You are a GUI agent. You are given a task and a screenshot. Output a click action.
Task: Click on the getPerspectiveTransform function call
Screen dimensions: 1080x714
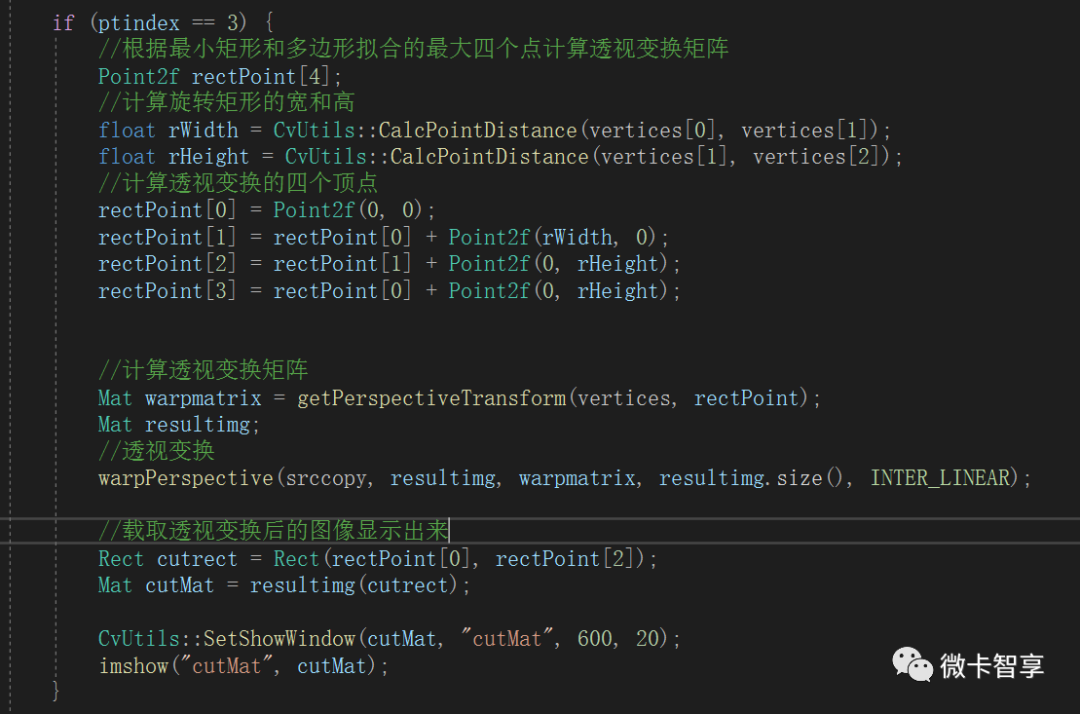(x=431, y=398)
